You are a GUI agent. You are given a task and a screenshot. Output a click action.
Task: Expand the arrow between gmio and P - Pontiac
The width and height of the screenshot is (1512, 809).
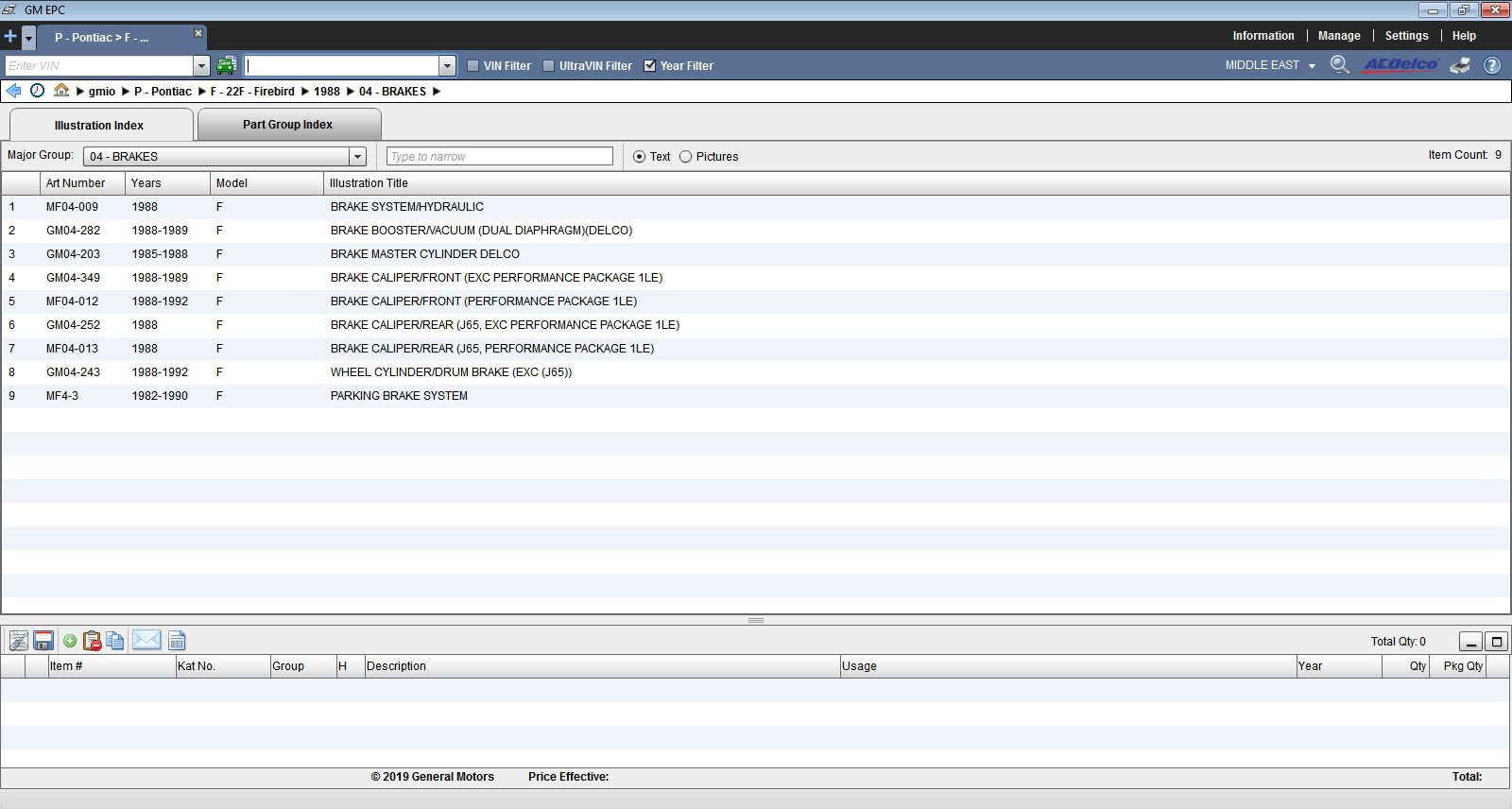click(126, 92)
